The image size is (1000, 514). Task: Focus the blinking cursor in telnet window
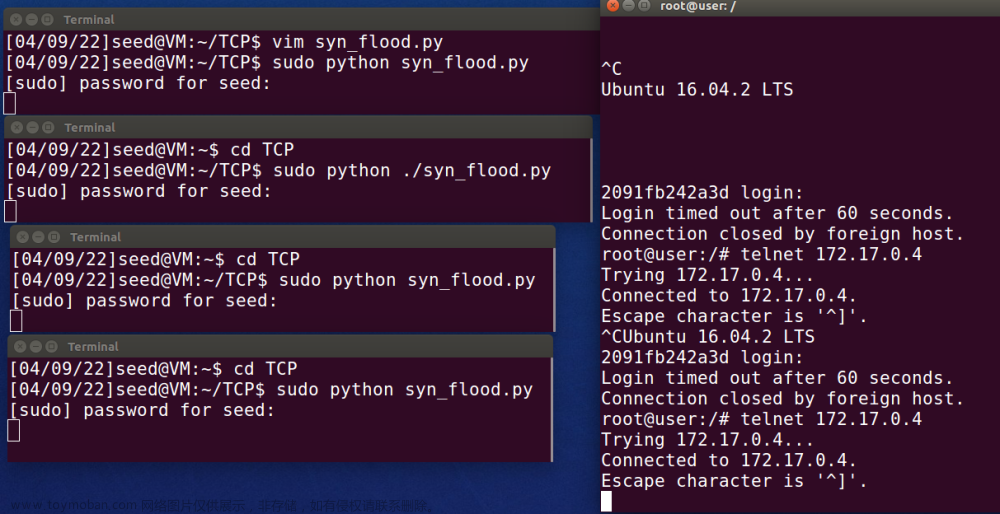click(x=606, y=501)
